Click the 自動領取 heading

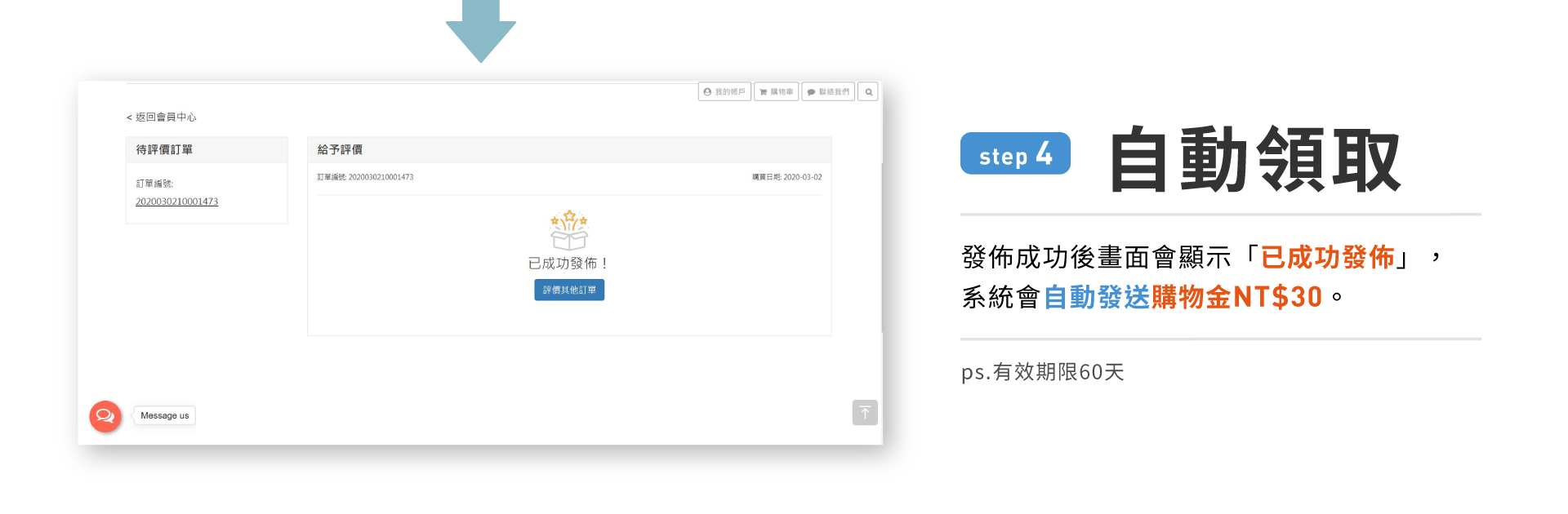click(x=1254, y=160)
